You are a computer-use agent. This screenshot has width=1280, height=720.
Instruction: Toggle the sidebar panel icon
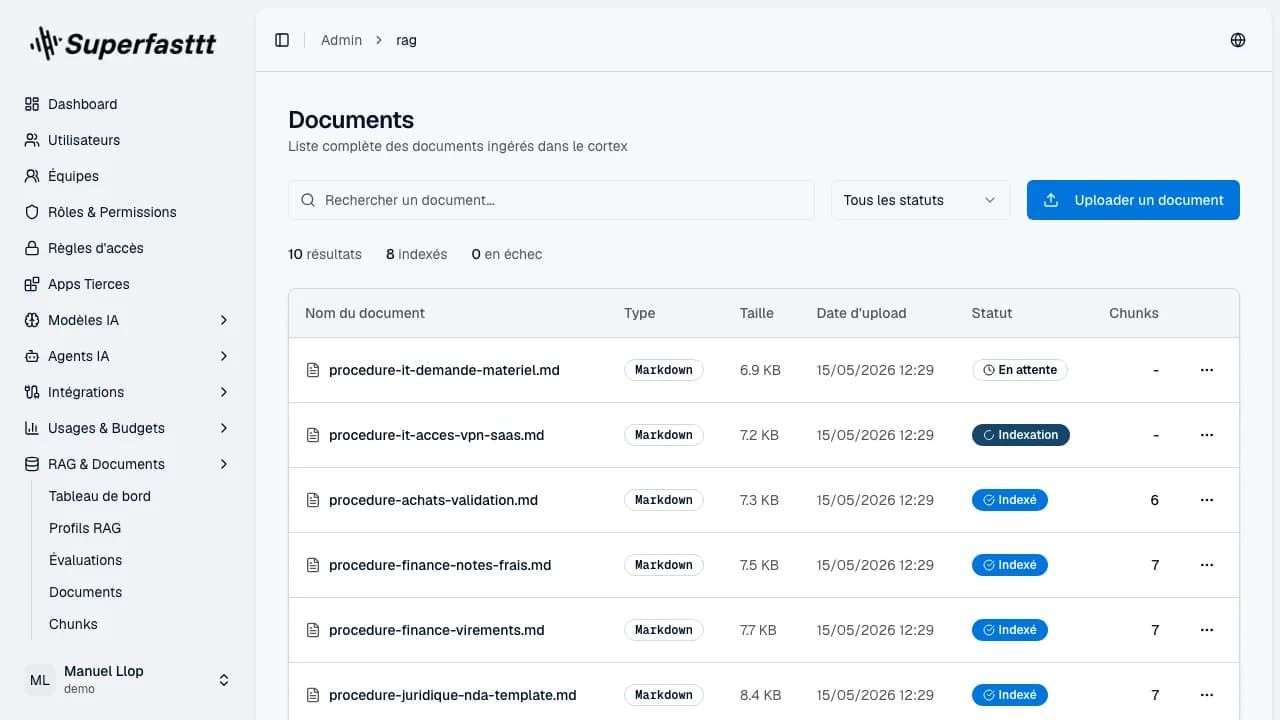pos(282,40)
